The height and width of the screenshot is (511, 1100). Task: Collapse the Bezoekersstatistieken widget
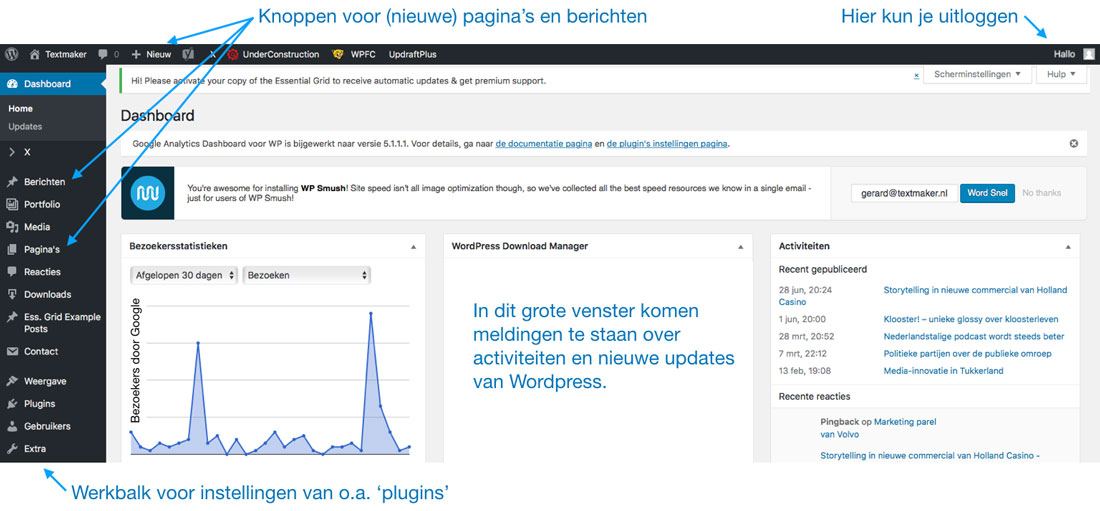tap(413, 247)
